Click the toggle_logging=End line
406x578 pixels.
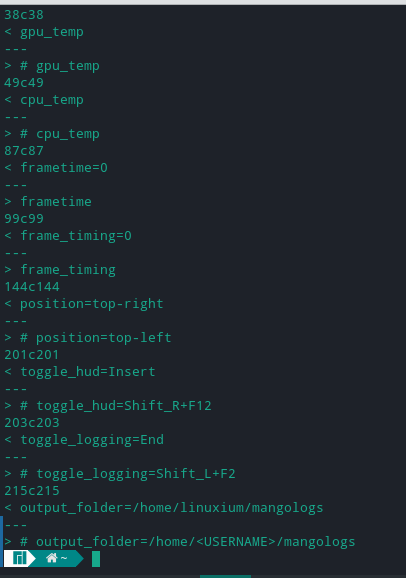[x=84, y=439]
